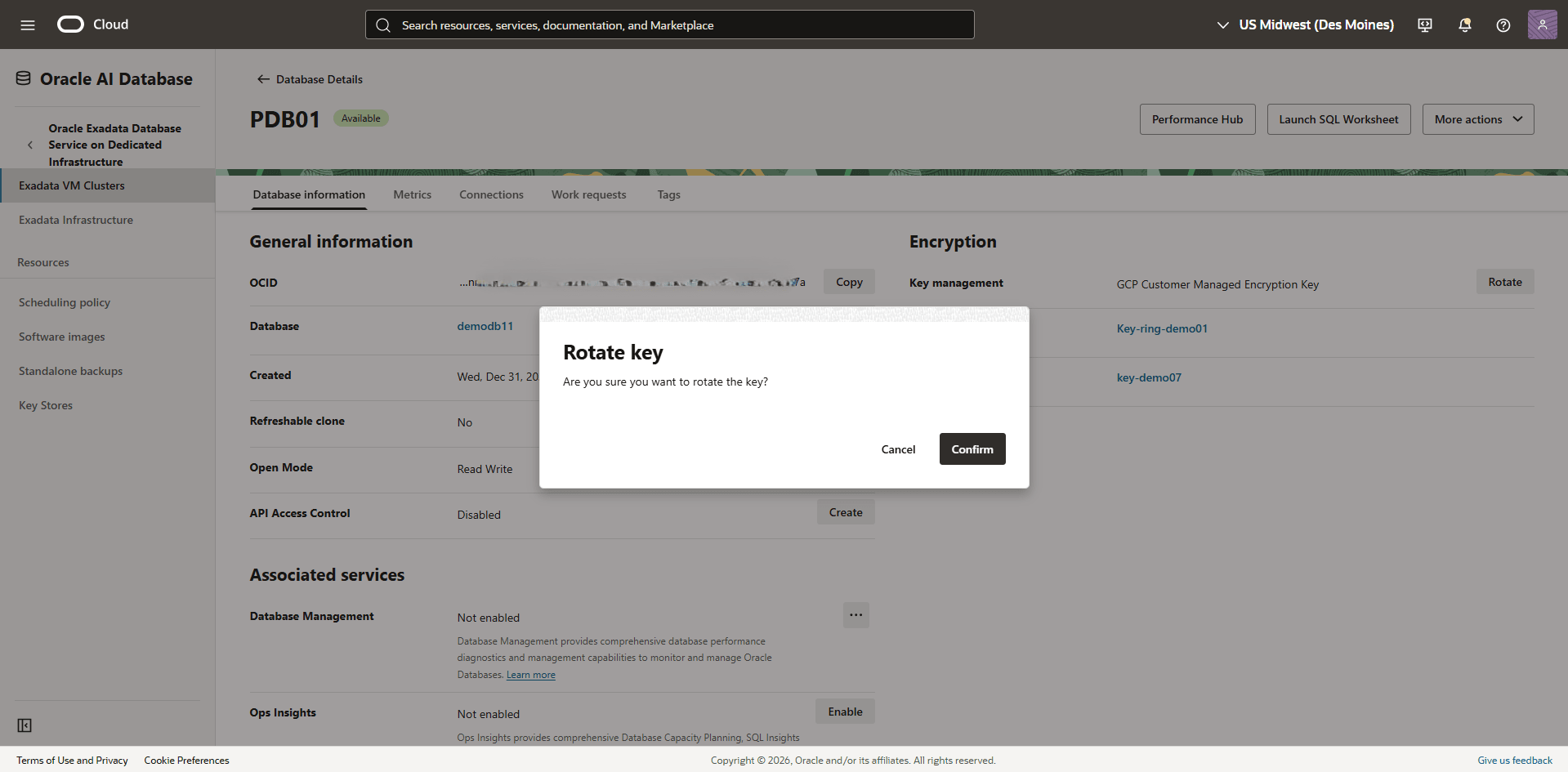Collapse the left sidebar panel
This screenshot has width=1568, height=772.
click(25, 725)
